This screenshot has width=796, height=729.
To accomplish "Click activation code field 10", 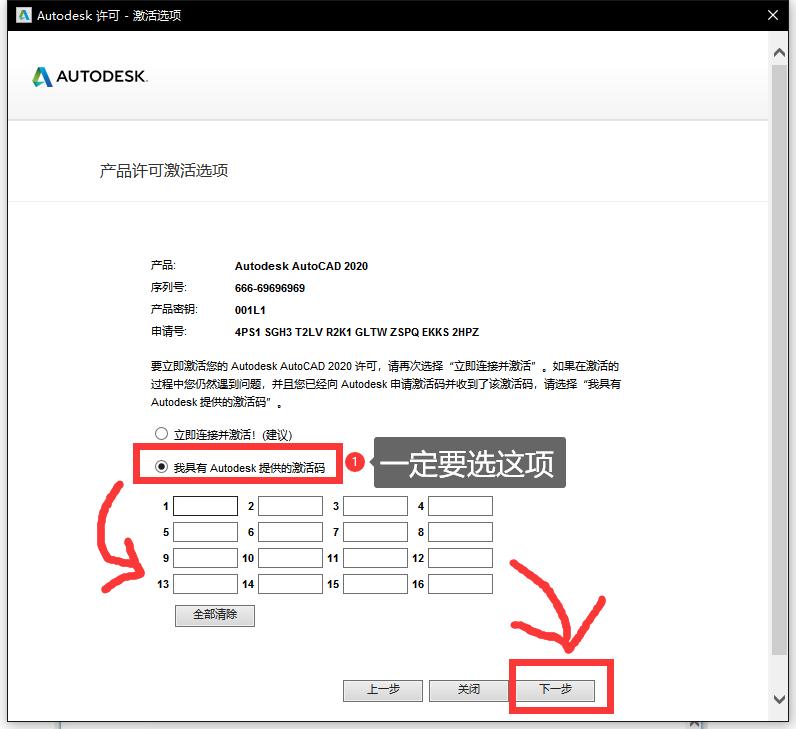I will [x=290, y=558].
